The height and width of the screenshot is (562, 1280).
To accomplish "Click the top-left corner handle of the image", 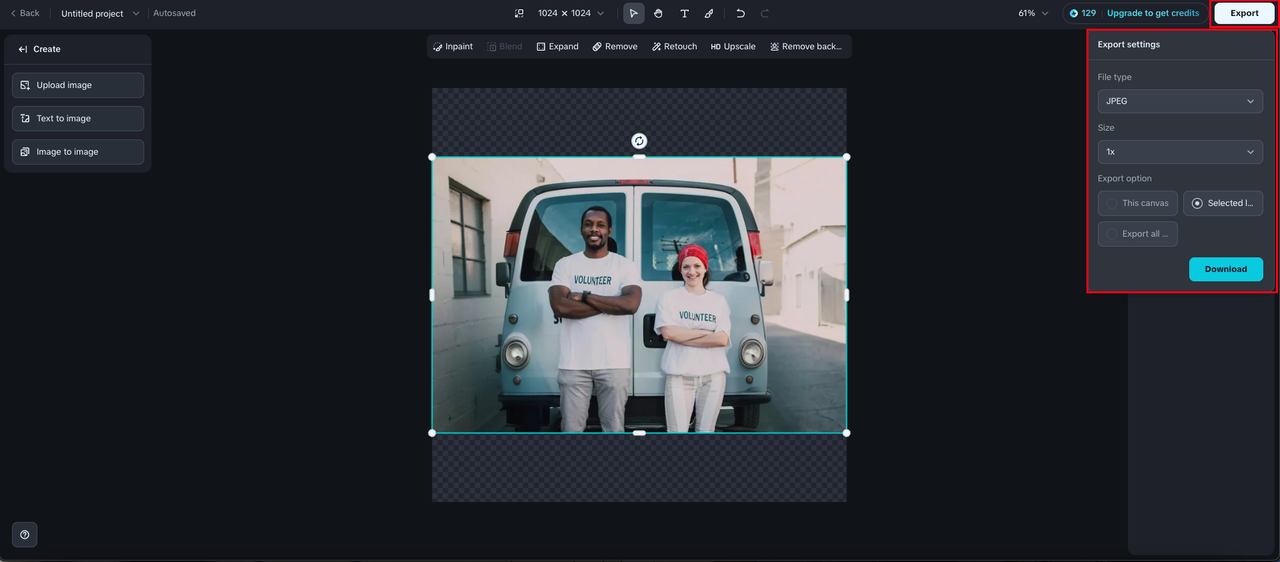I will pos(432,157).
